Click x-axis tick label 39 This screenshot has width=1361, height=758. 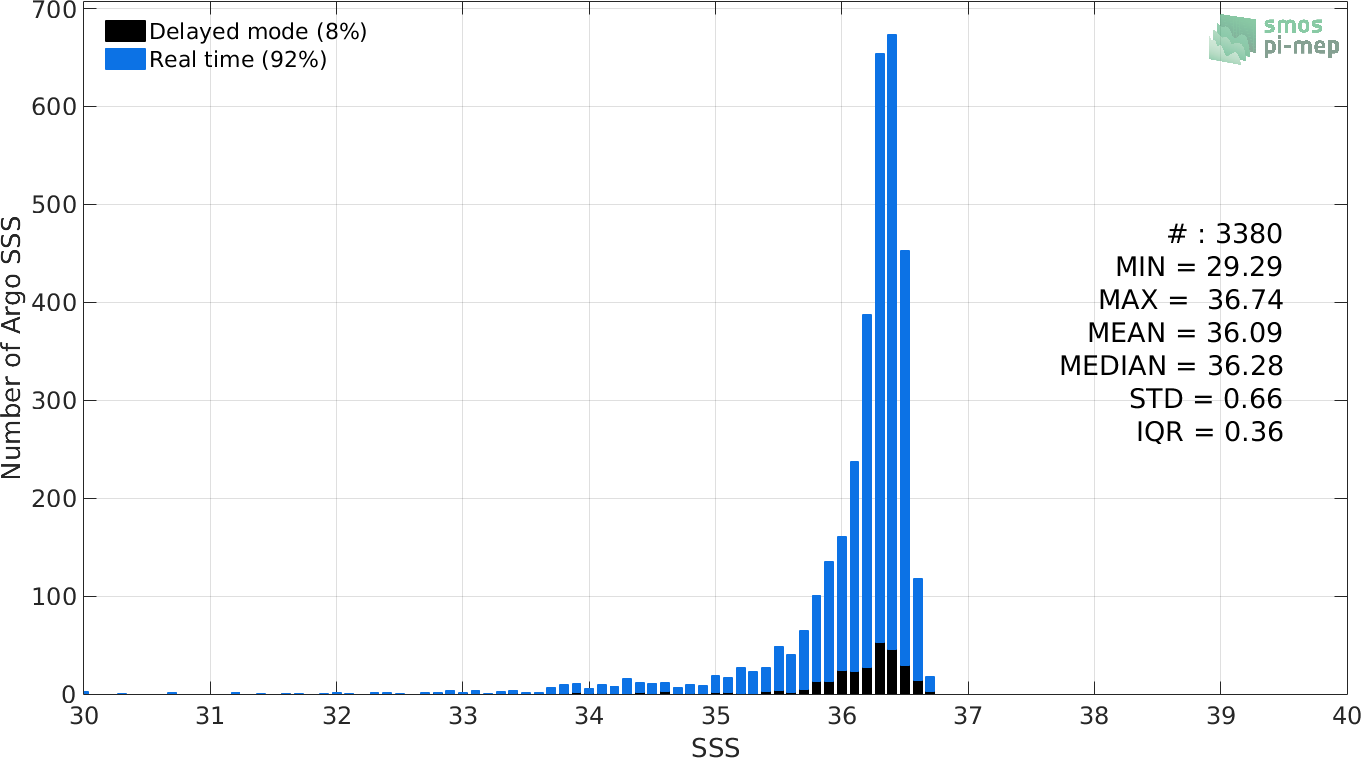(x=1220, y=717)
